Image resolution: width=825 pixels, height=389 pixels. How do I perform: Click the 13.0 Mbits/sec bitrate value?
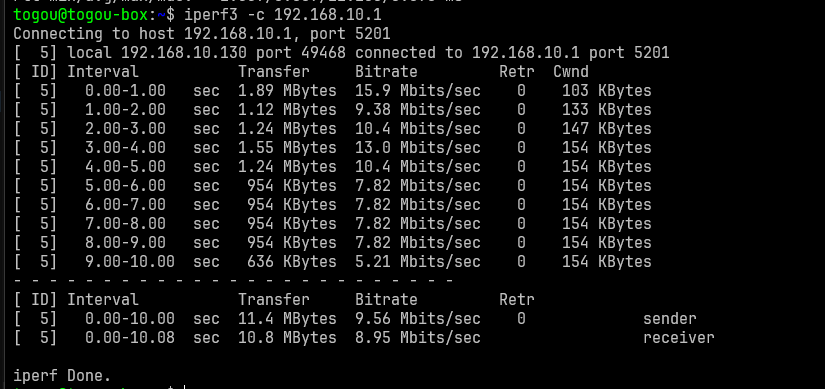(418, 148)
